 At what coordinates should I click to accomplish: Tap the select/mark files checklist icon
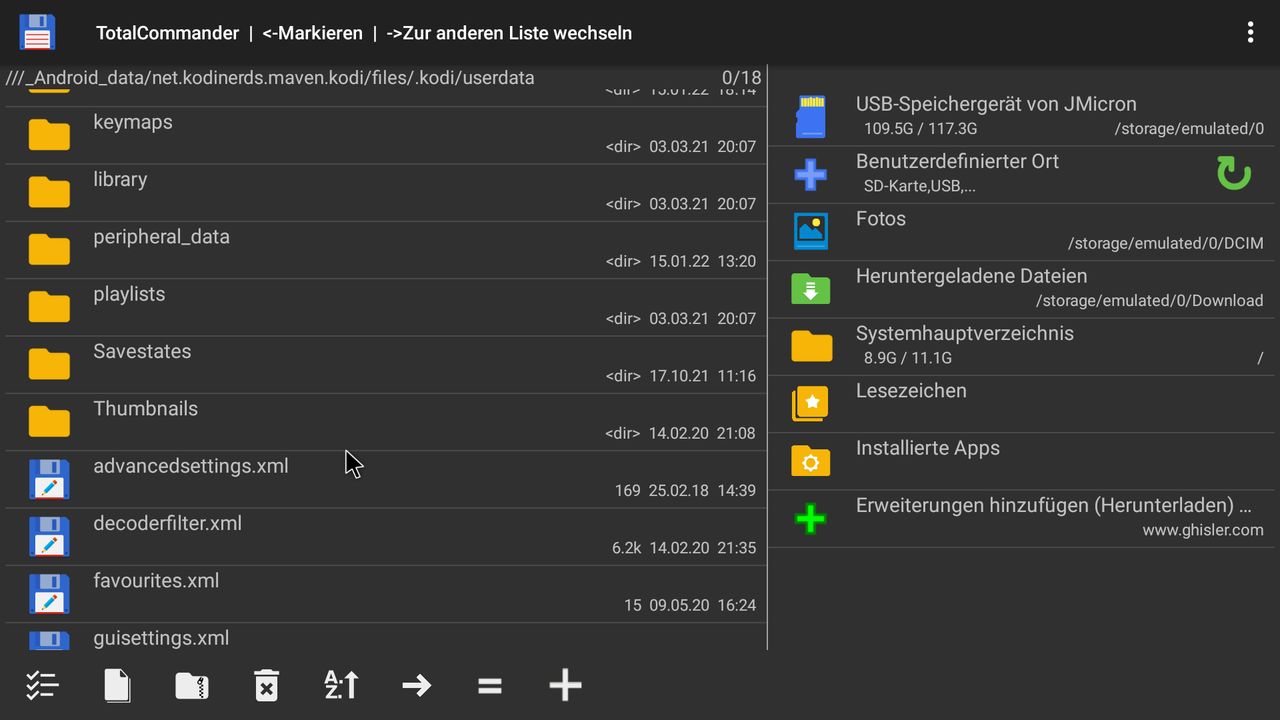[x=42, y=685]
